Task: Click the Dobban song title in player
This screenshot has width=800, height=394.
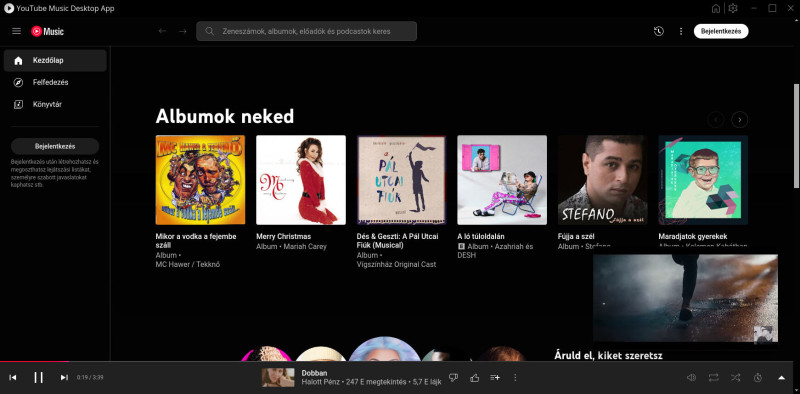Action: tap(314, 373)
